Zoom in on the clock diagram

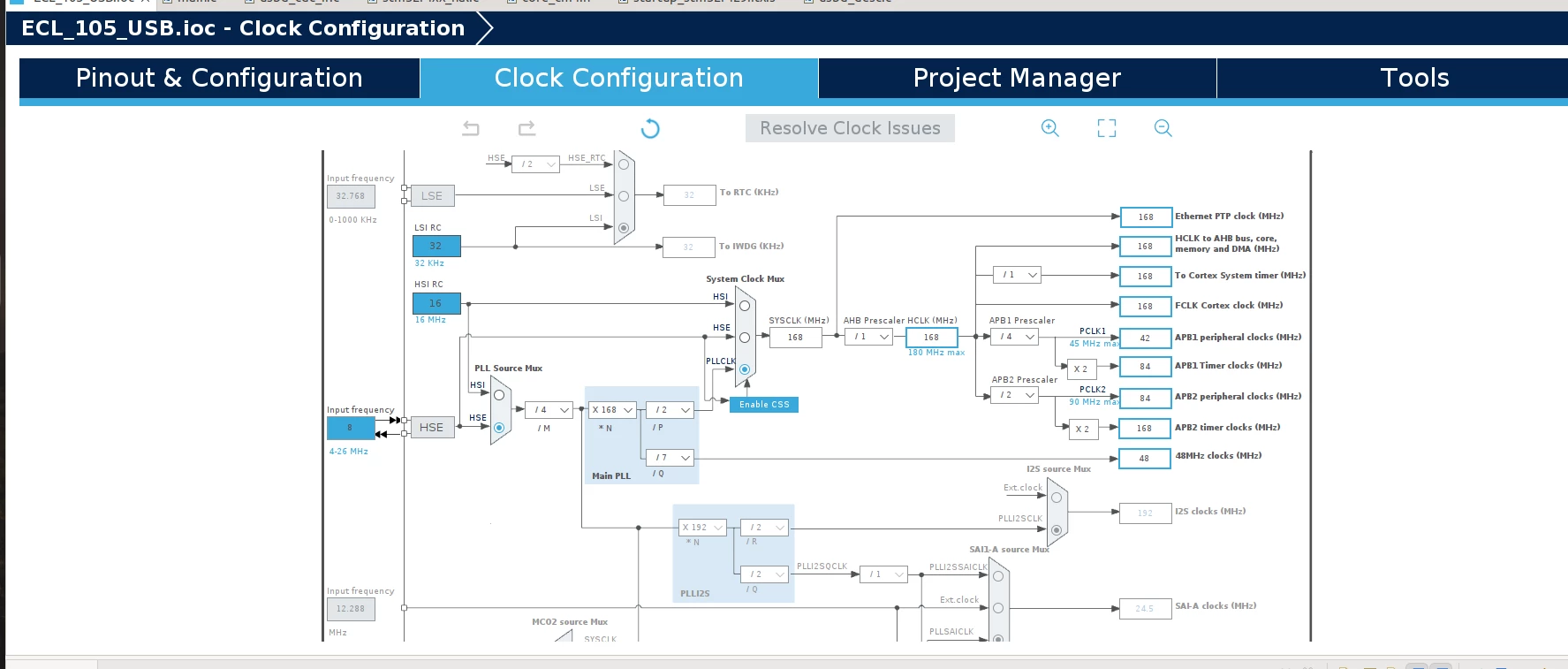coord(1049,128)
